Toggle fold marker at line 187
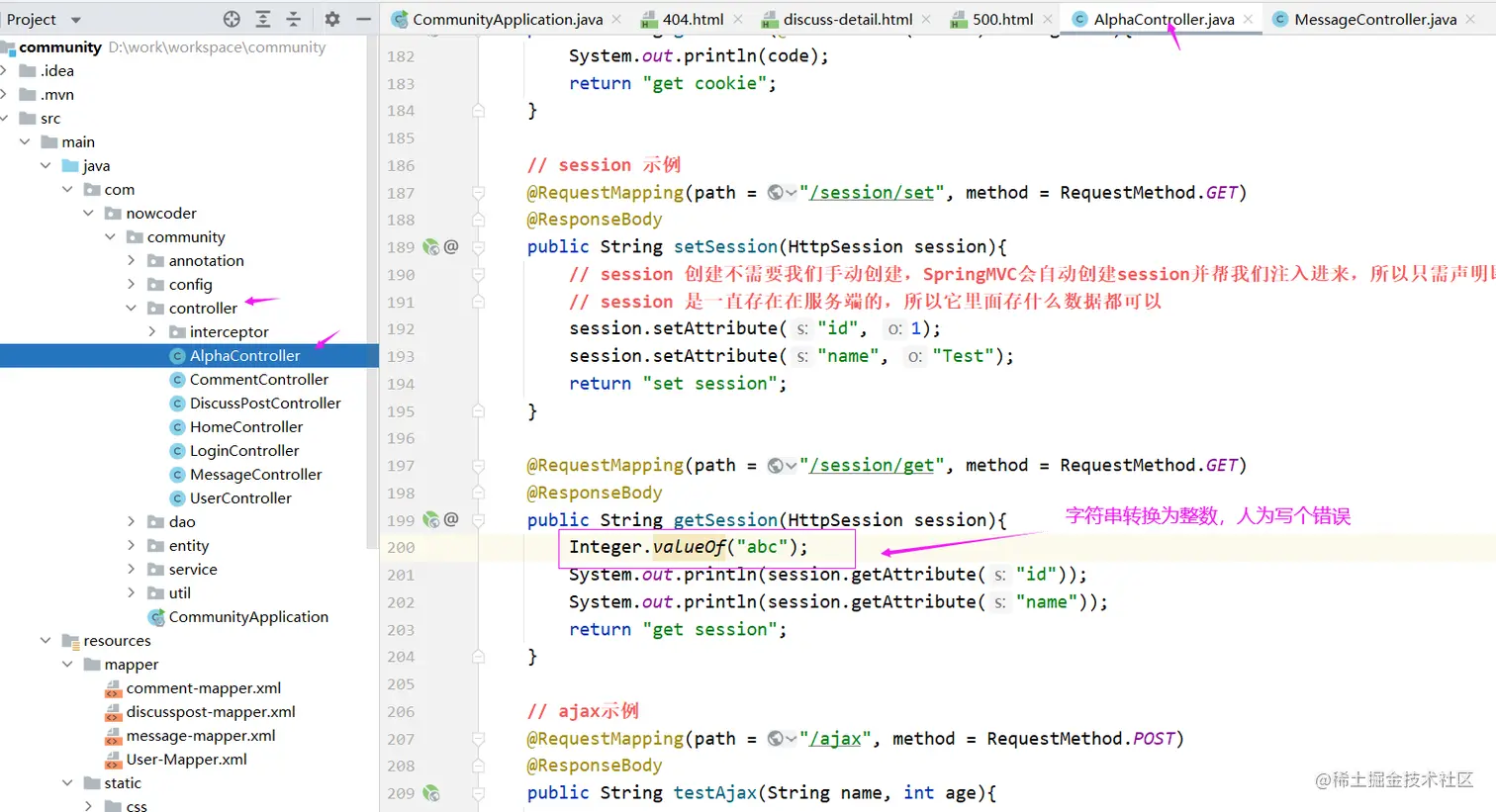The image size is (1496, 812). point(479,193)
